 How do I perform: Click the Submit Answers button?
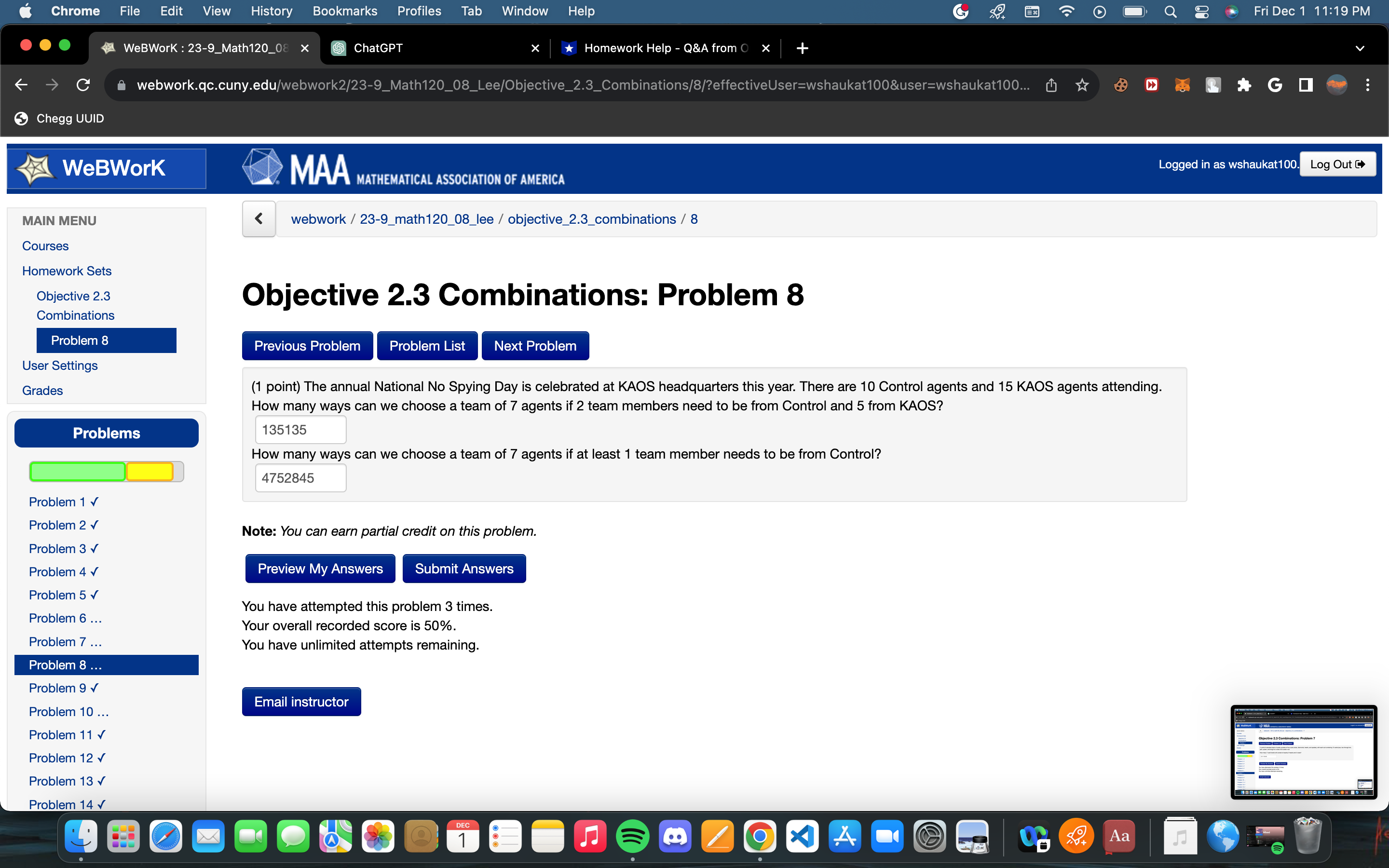point(464,569)
